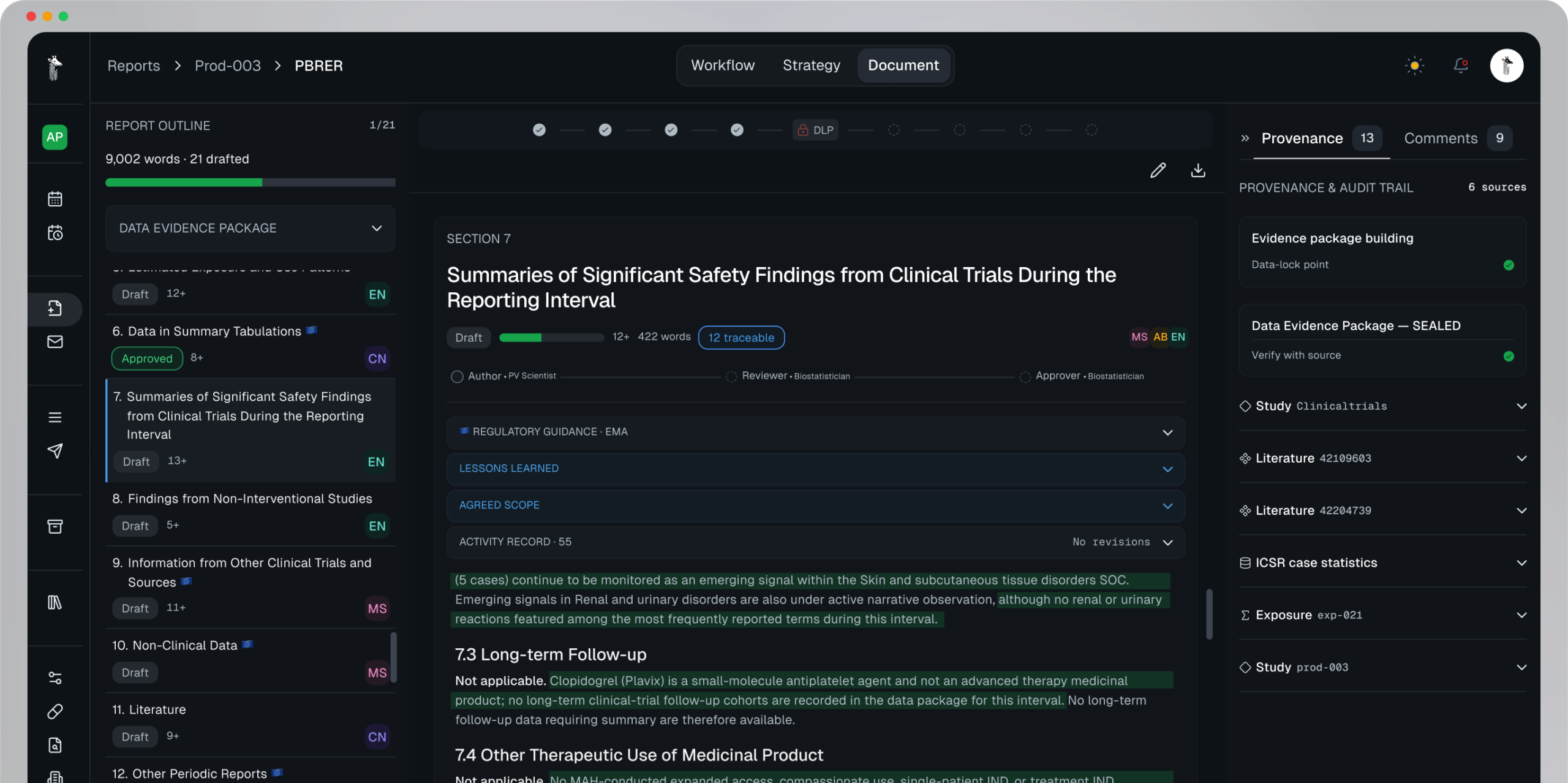
Task: Select the Approver Biostatistician step circle
Action: 1025,377
